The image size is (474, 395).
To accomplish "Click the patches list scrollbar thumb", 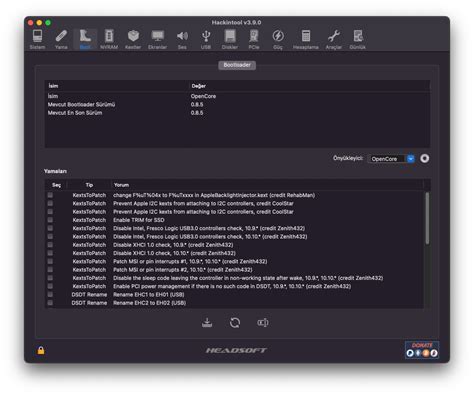I will (427, 218).
